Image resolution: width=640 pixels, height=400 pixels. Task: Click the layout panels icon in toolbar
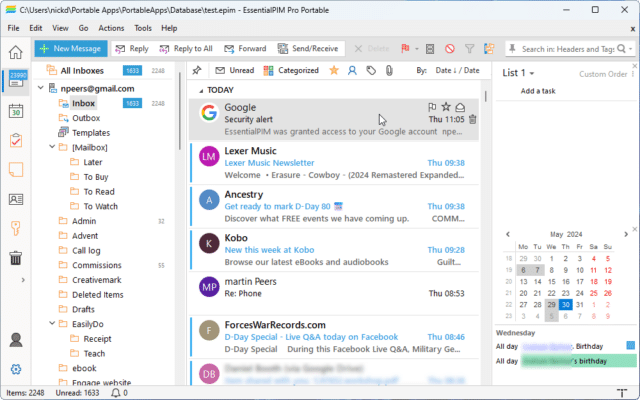(489, 49)
